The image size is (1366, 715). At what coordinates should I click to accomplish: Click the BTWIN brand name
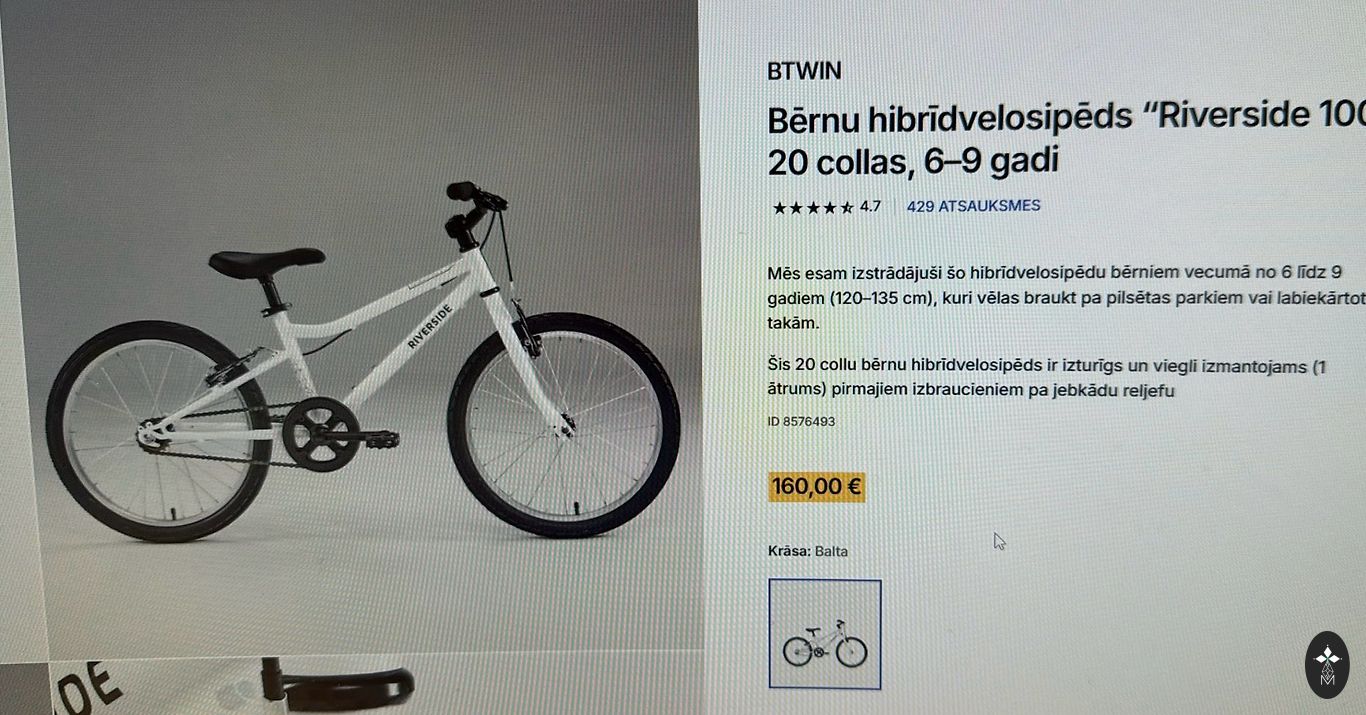coord(804,71)
